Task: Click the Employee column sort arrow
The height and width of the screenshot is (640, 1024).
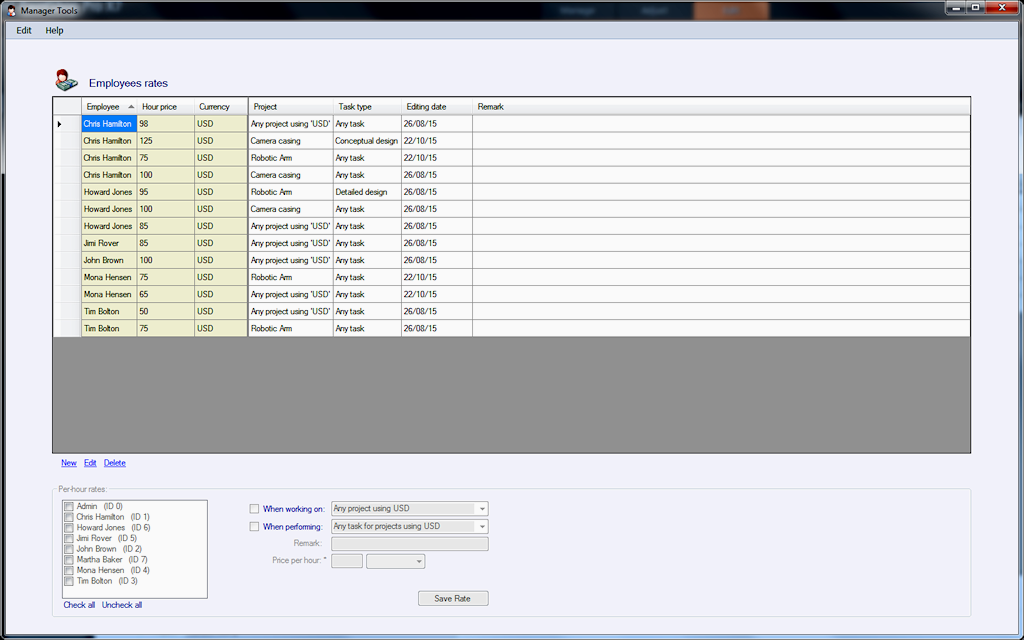Action: click(x=131, y=107)
